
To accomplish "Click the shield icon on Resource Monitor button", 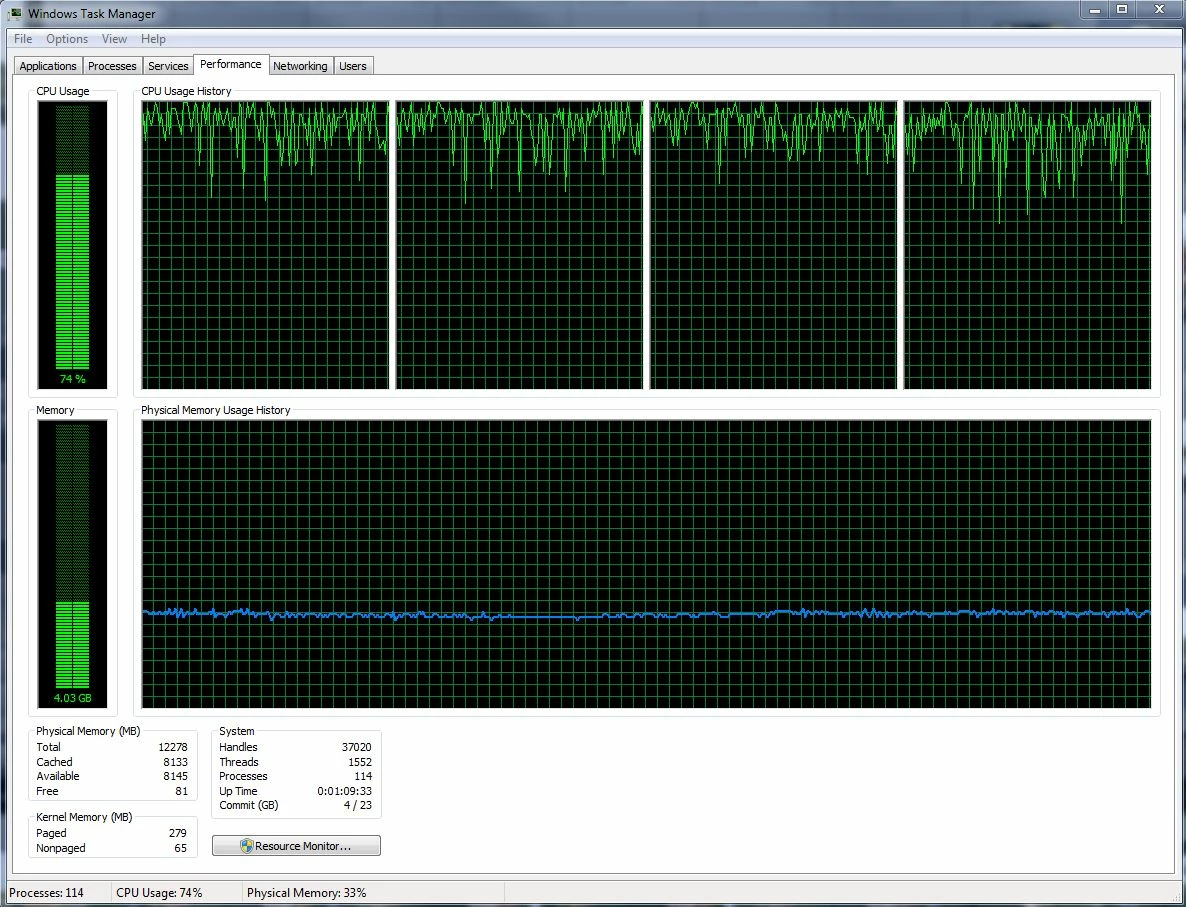I will pos(247,846).
